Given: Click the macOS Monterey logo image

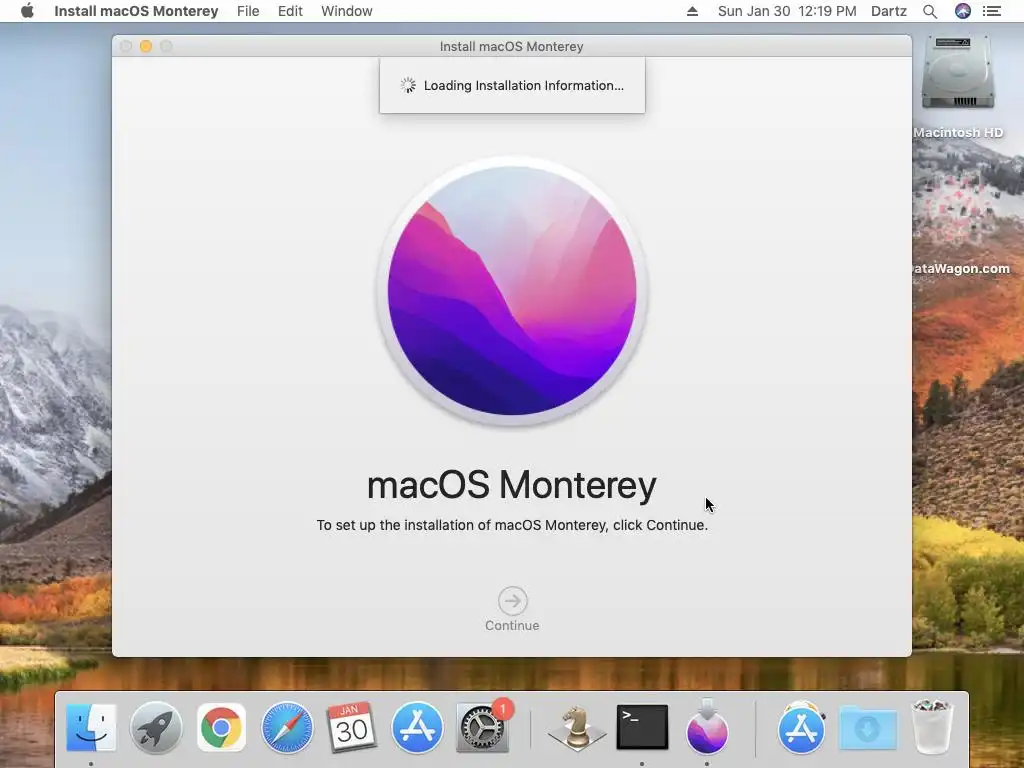Looking at the screenshot, I should point(512,291).
